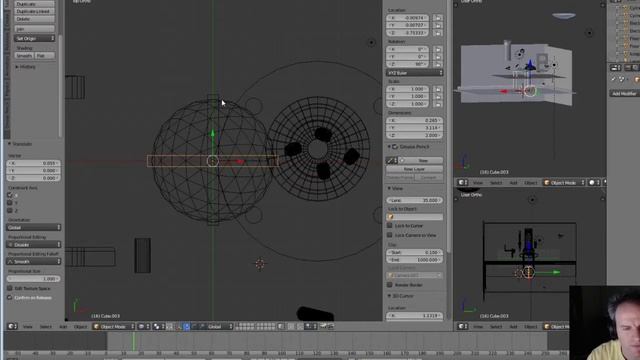Screen dimensions: 640x360
Task: Open Orientation Global dropdown in operator panel
Action: (34, 227)
